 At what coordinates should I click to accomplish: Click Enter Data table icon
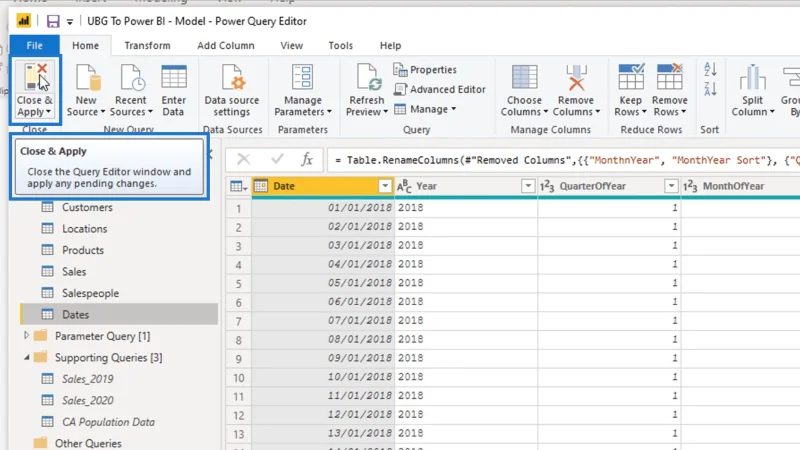coord(173,78)
